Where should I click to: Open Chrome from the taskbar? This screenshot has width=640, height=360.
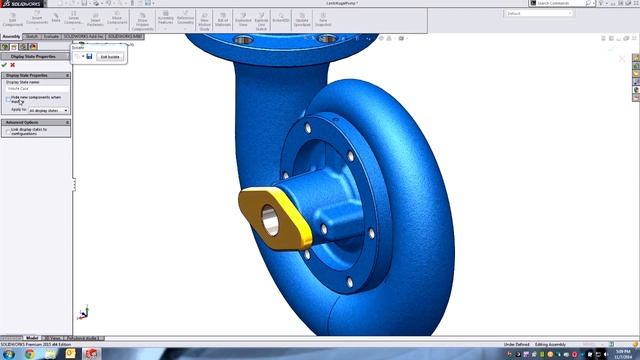pyautogui.click(x=30, y=353)
